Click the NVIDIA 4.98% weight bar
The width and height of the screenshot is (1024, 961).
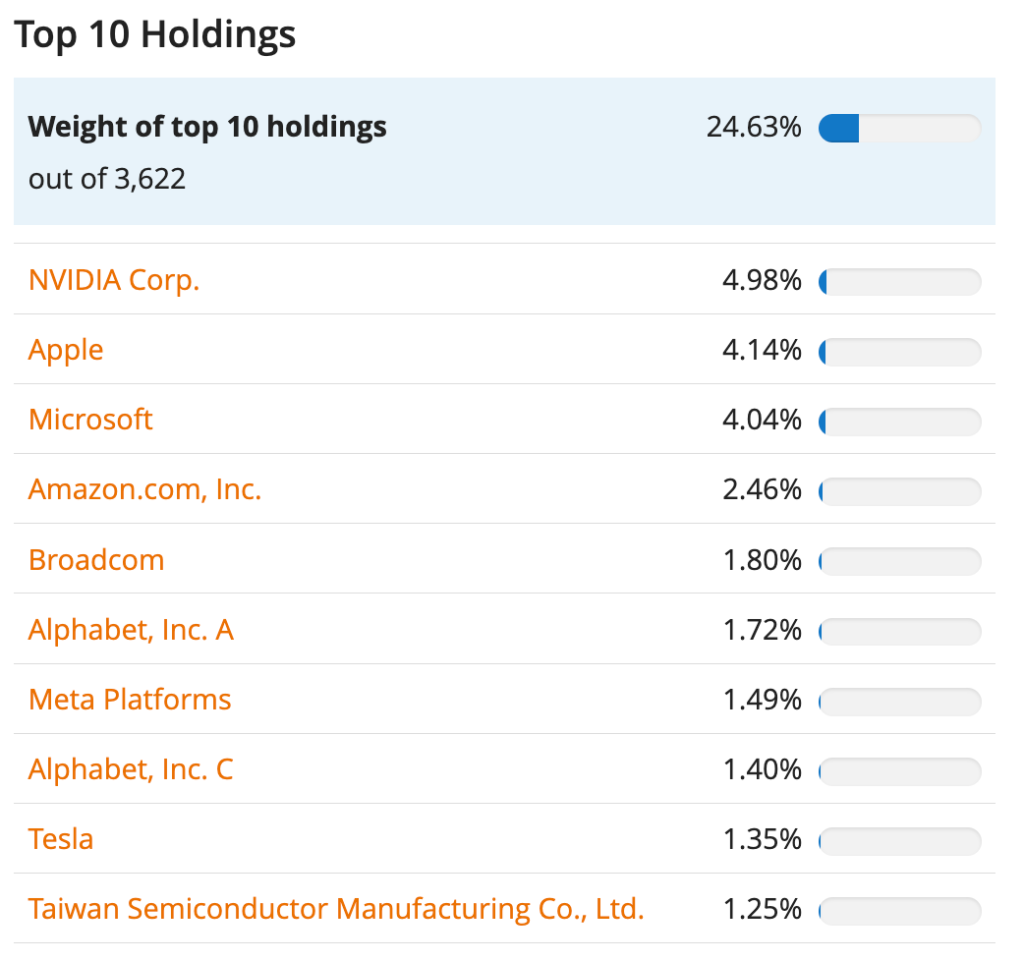899,282
